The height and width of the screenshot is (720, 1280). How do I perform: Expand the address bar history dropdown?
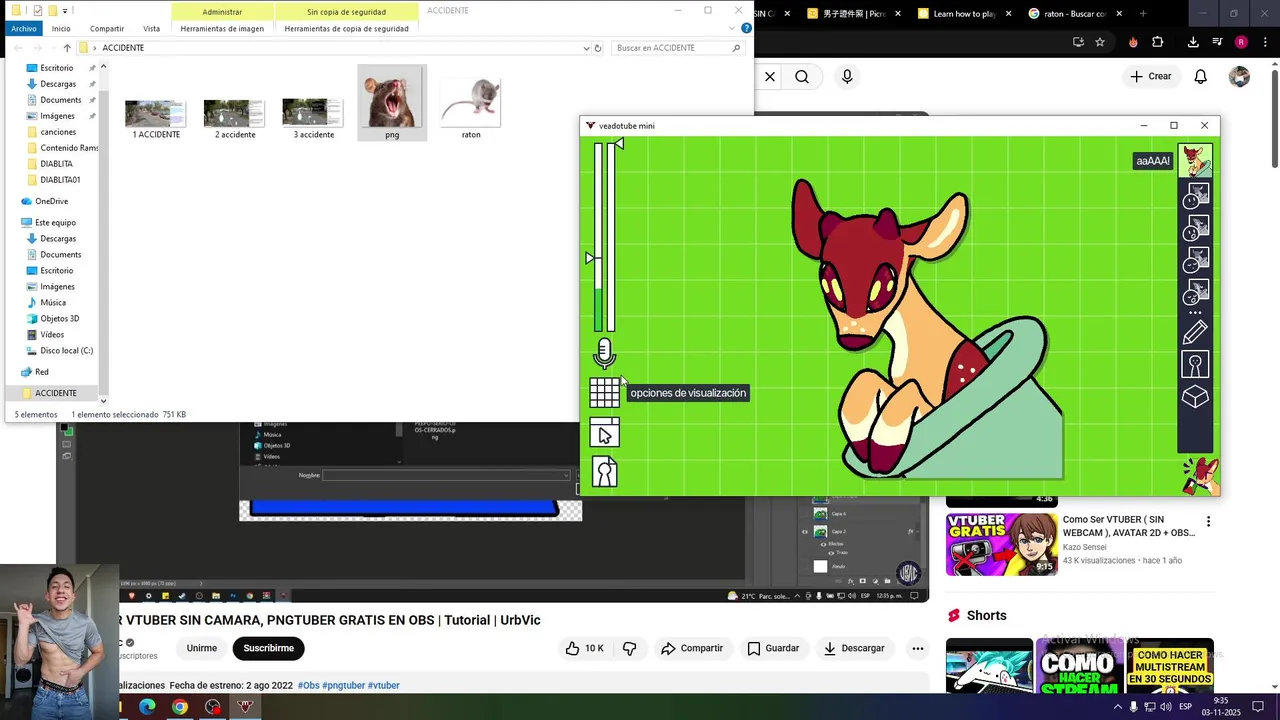586,48
